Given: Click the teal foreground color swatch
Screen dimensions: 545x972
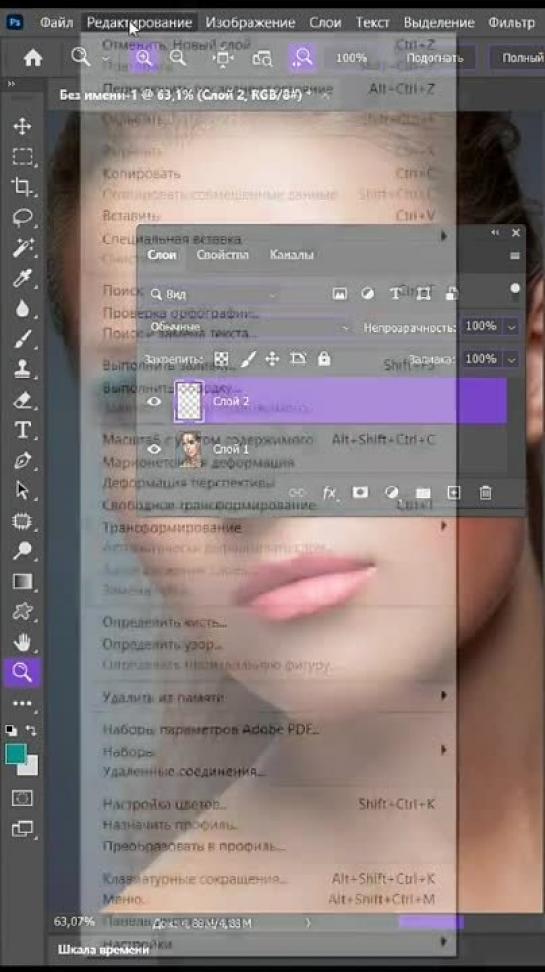Looking at the screenshot, I should tap(16, 754).
